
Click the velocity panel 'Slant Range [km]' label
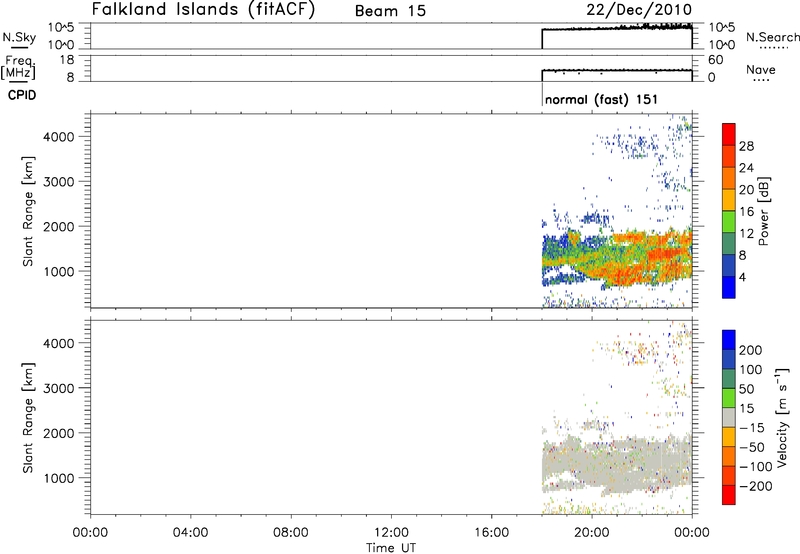[x=28, y=418]
